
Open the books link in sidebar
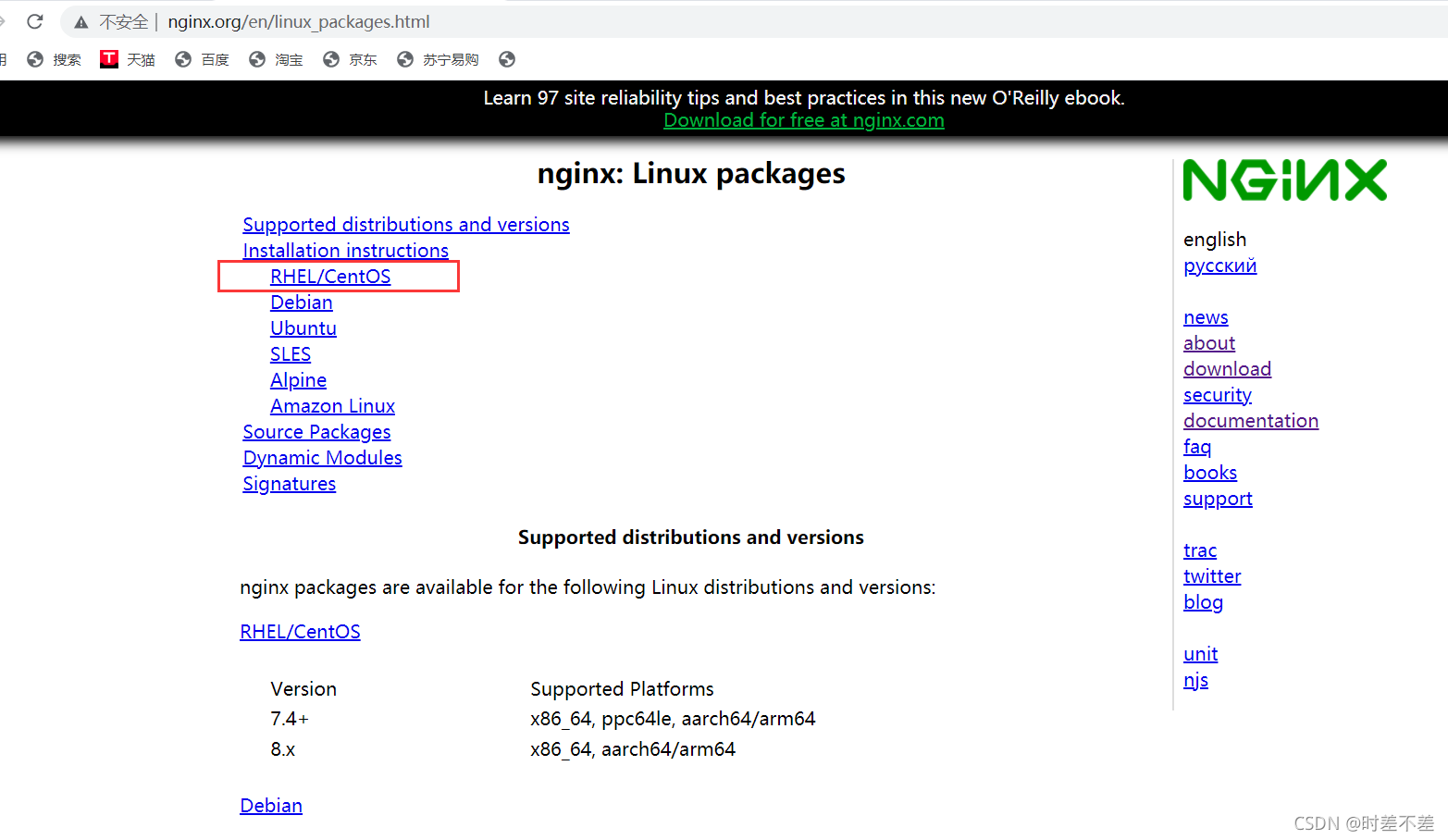[1210, 473]
